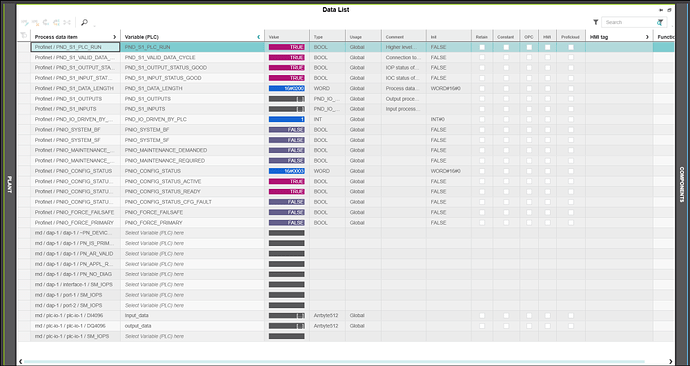Select the output_data variable cell
The height and width of the screenshot is (366, 690).
(192, 326)
